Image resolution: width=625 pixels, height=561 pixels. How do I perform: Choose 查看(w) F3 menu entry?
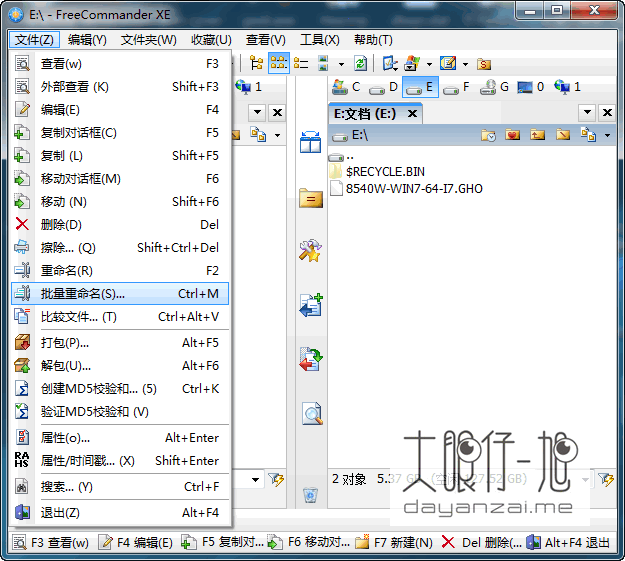point(120,64)
